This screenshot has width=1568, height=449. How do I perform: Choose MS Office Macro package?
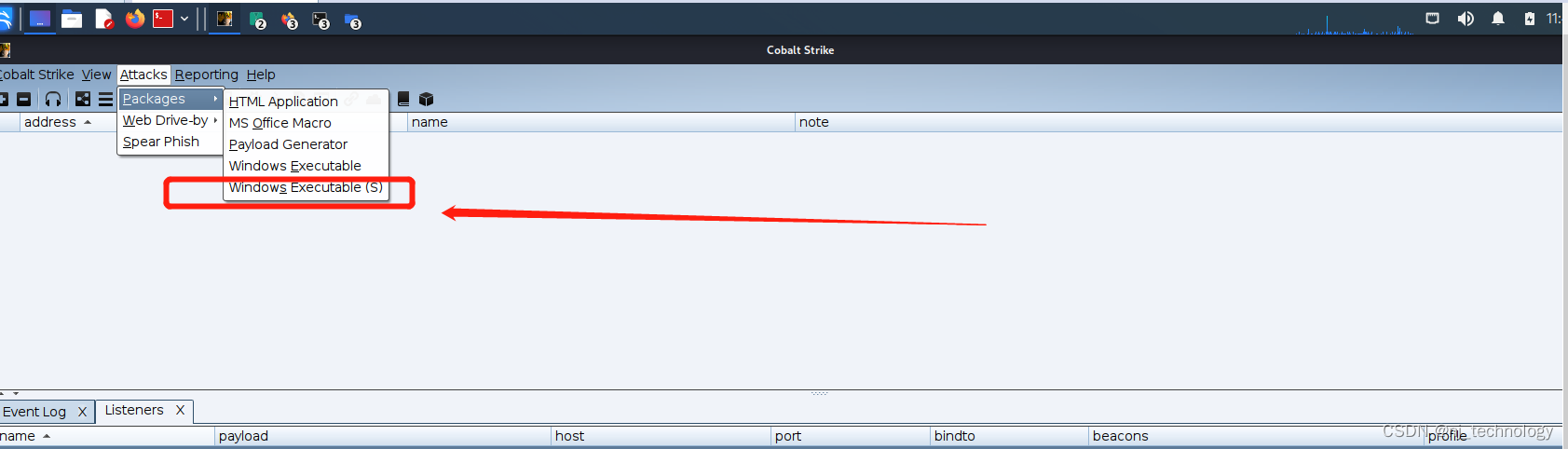tap(307, 123)
